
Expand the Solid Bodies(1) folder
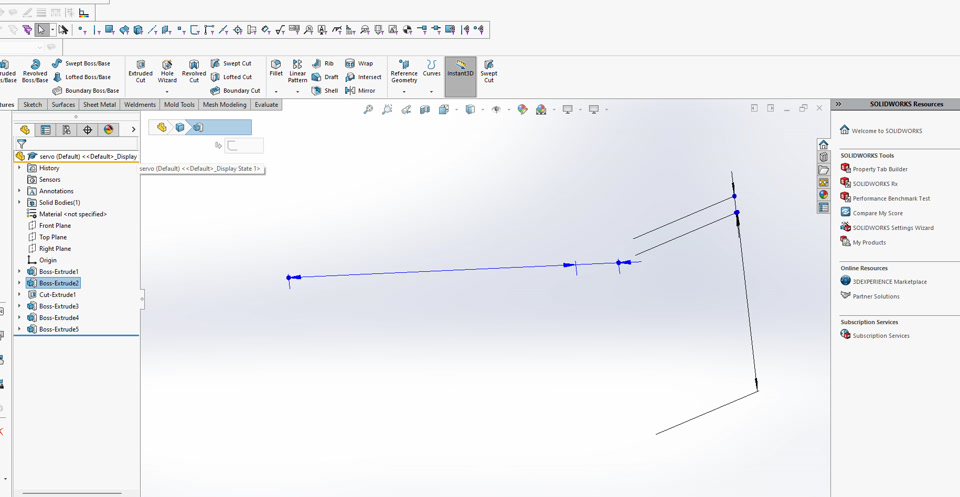pyautogui.click(x=19, y=203)
